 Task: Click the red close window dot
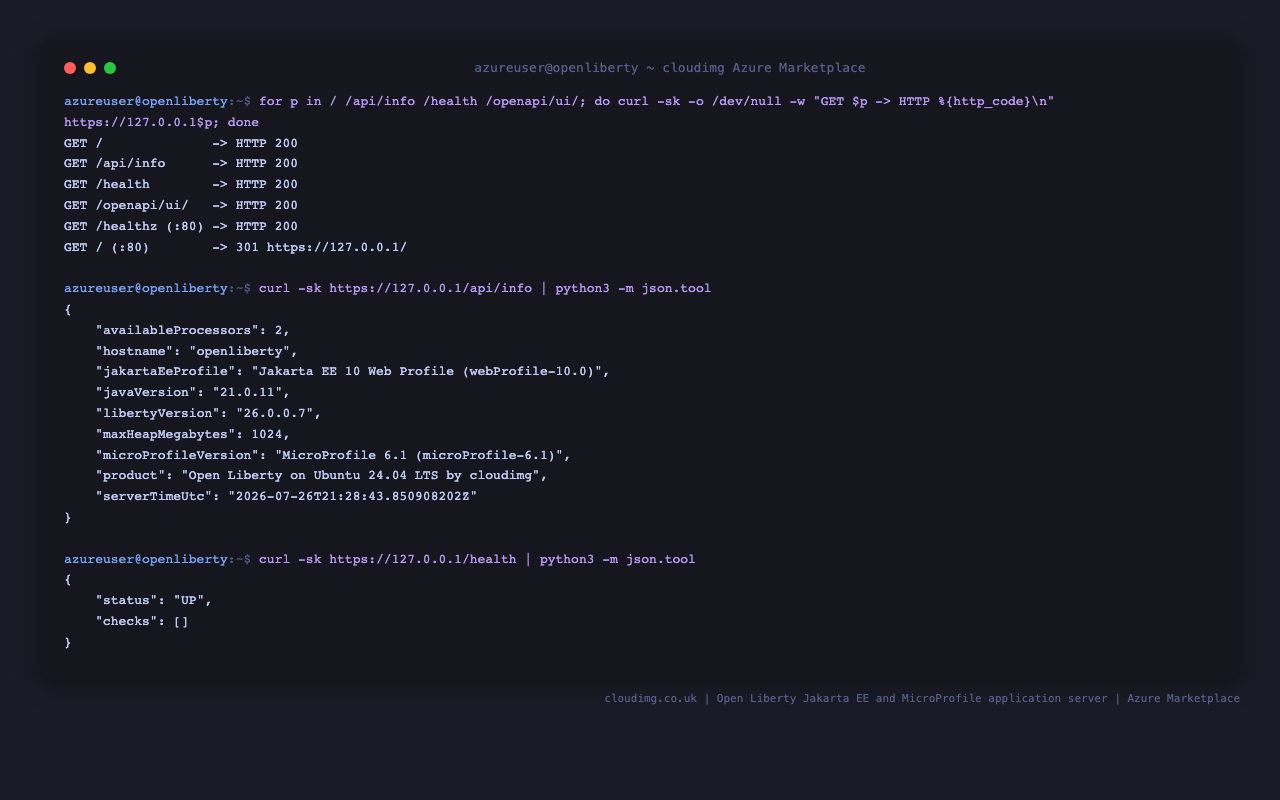click(x=70, y=68)
